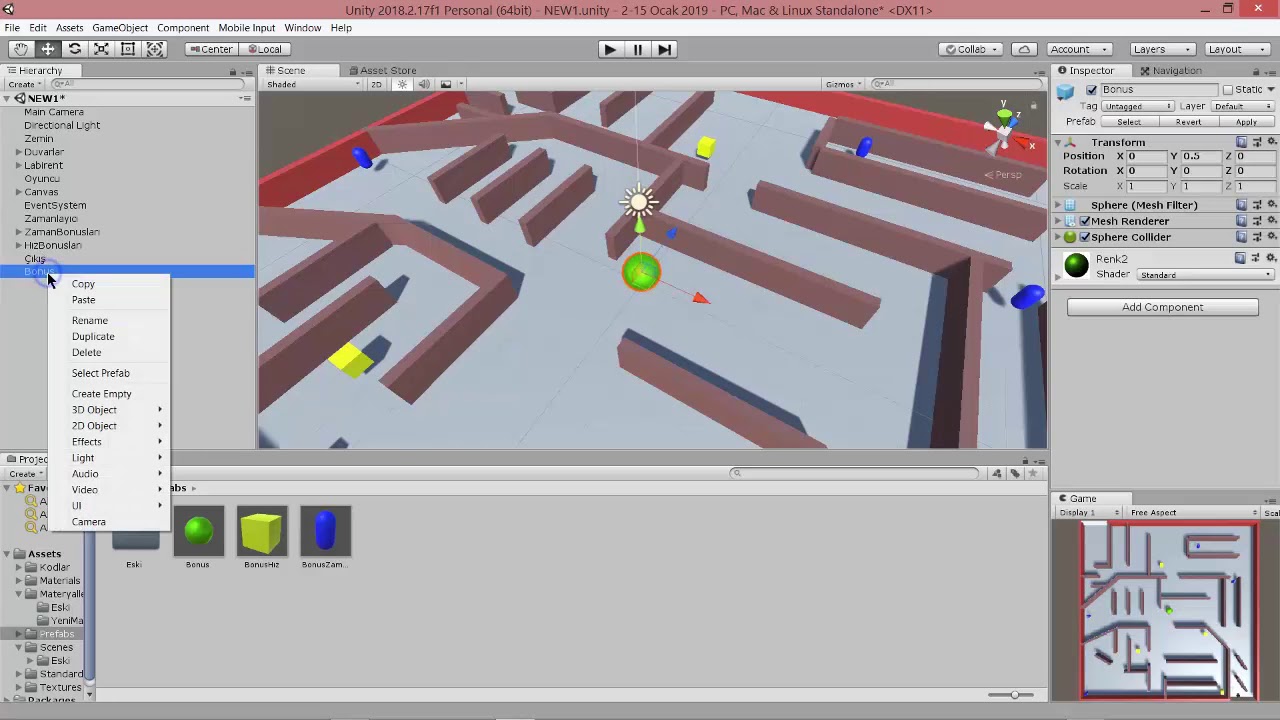Image resolution: width=1280 pixels, height=720 pixels.
Task: Click the Renk2 material preview sphere
Action: (x=1076, y=265)
